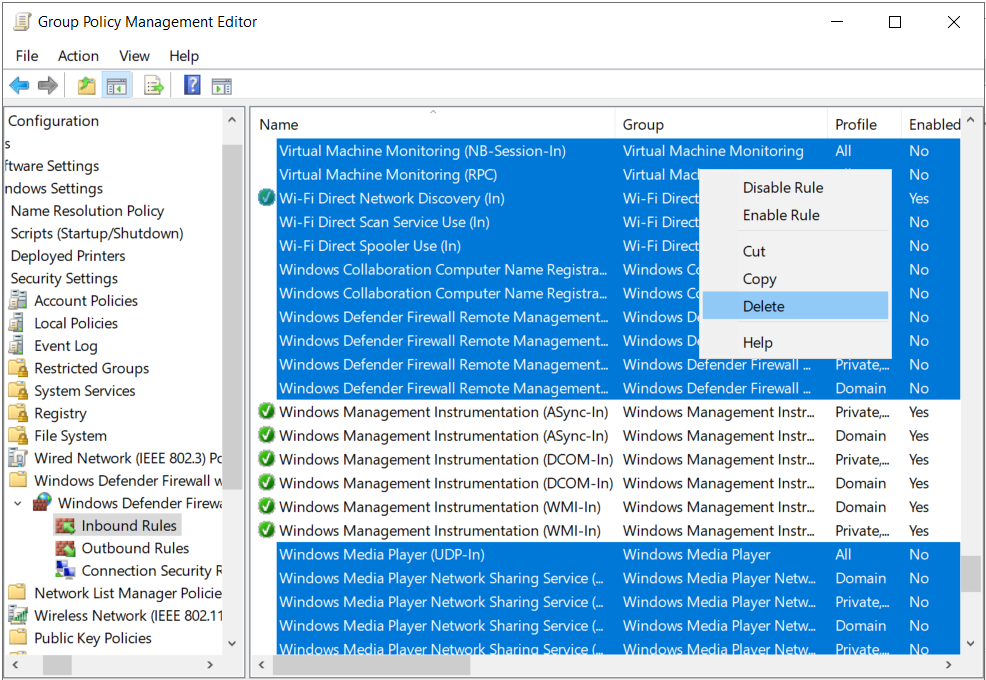986x680 pixels.
Task: Click the Outbound Rules icon
Action: [65, 549]
